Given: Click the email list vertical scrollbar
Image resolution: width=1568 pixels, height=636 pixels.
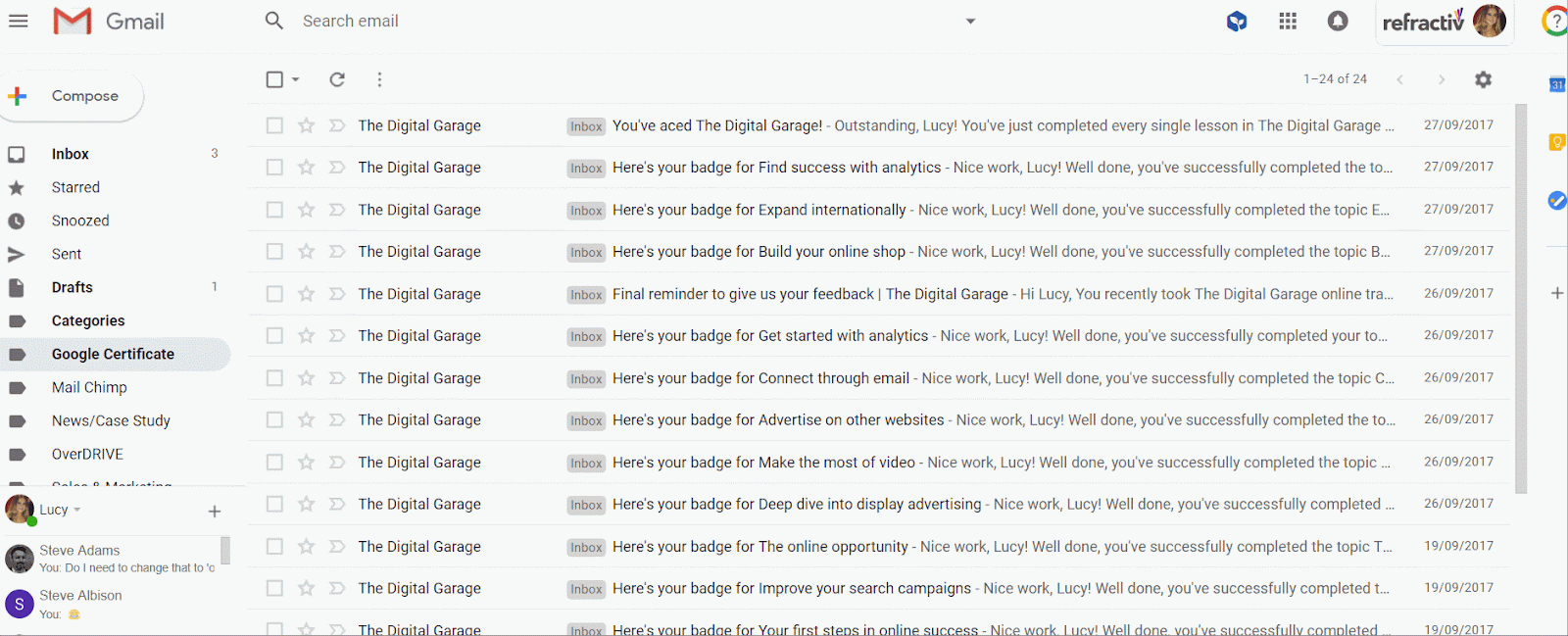Looking at the screenshot, I should (1521, 299).
